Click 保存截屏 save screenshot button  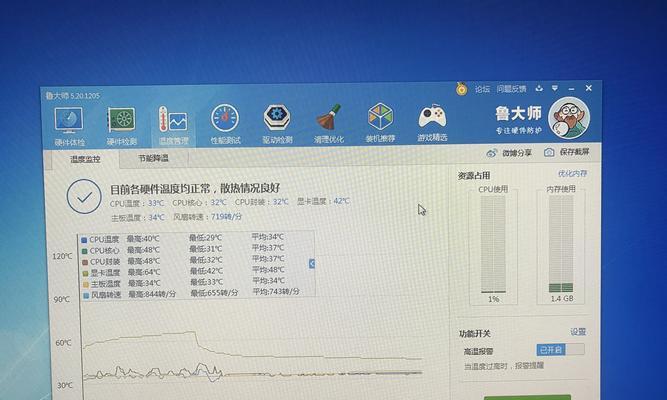[567, 152]
